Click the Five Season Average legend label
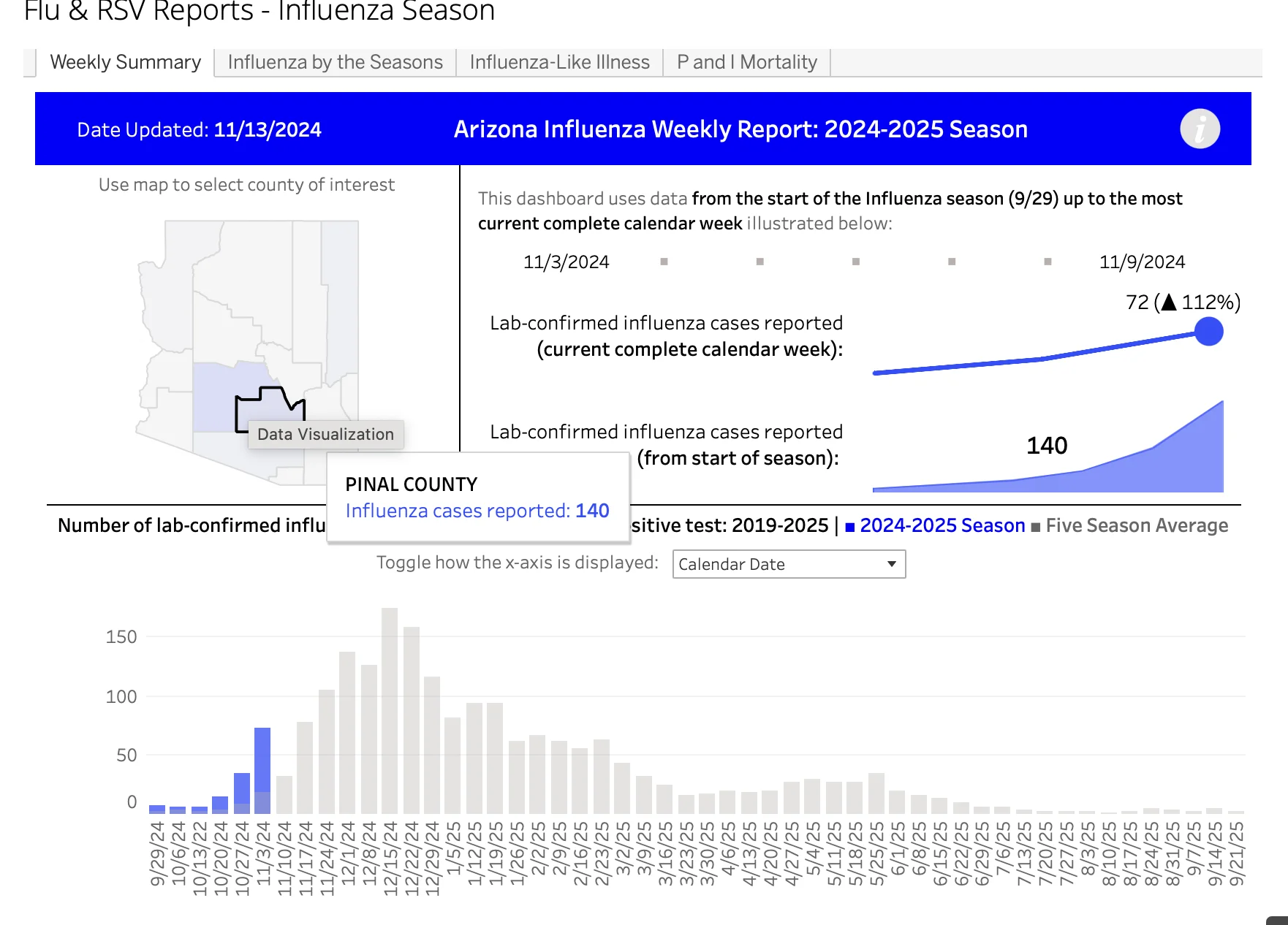Screen dimensions: 1288x925 [x=1137, y=525]
